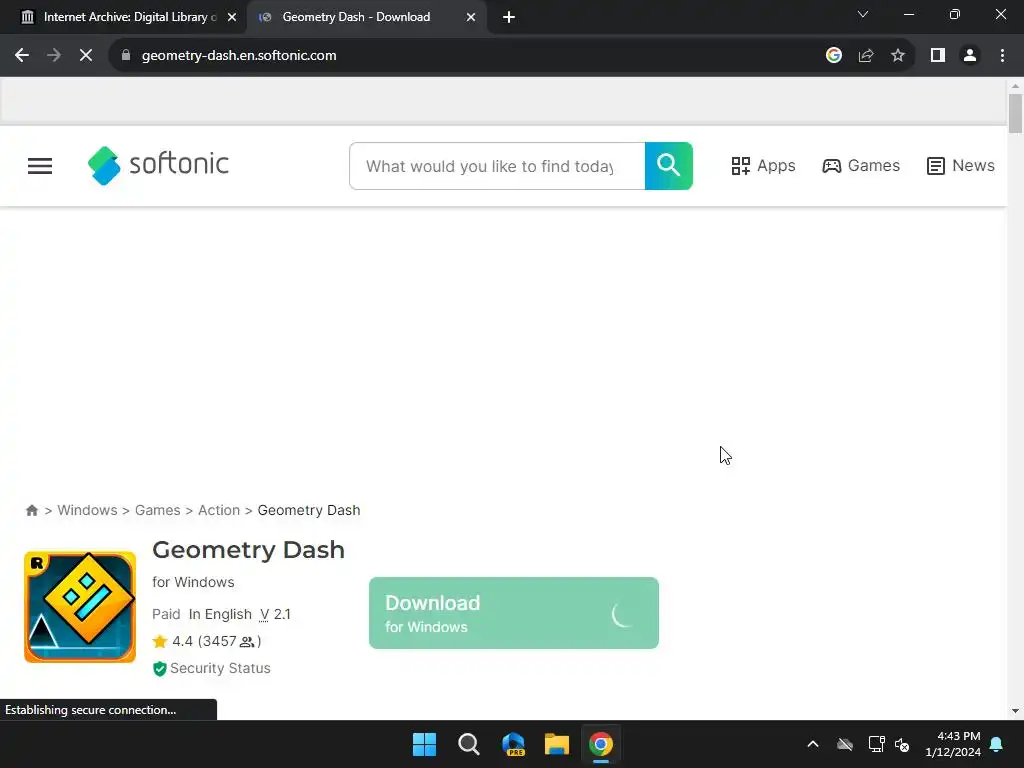
Task: Go to Games breadcrumb link
Action: click(x=157, y=510)
